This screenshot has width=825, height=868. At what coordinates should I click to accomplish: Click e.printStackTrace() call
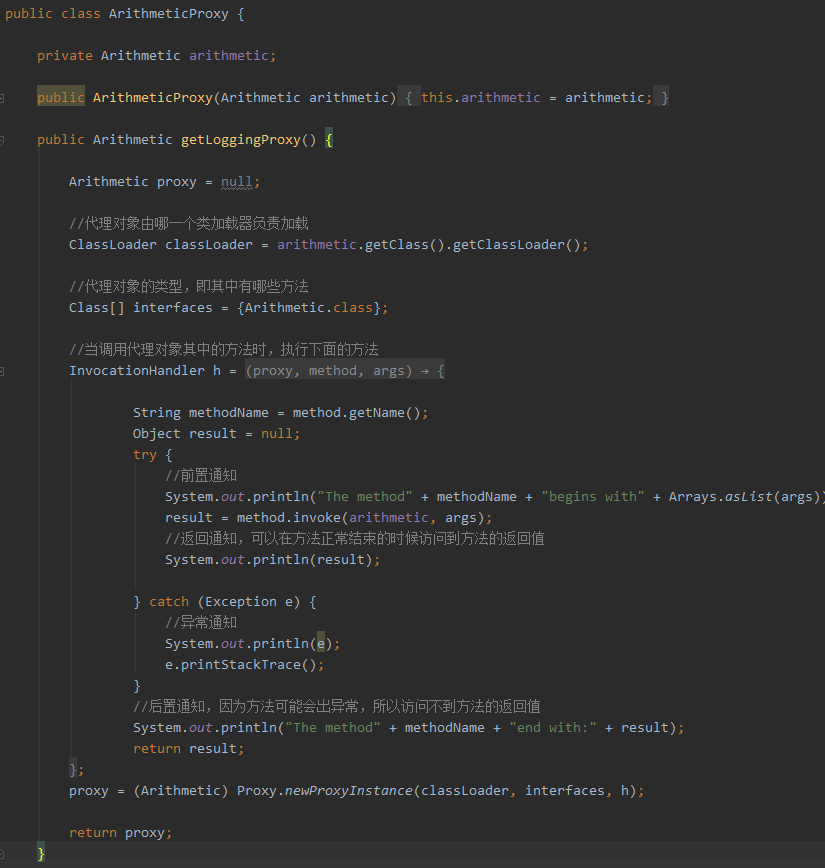(x=240, y=665)
